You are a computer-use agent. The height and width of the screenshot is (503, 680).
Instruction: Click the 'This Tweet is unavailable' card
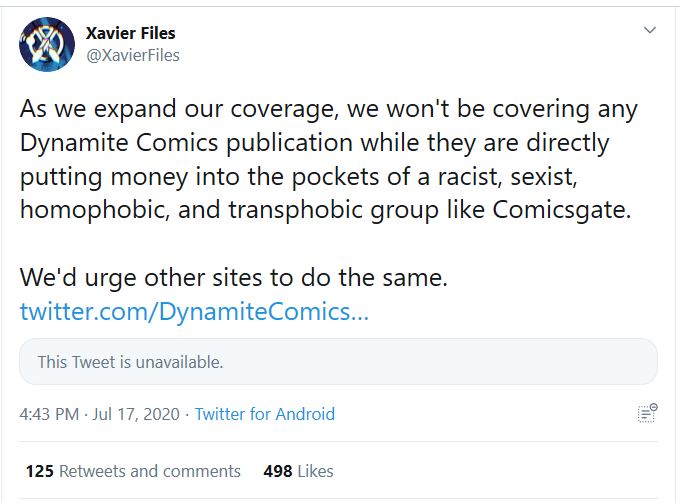(338, 361)
